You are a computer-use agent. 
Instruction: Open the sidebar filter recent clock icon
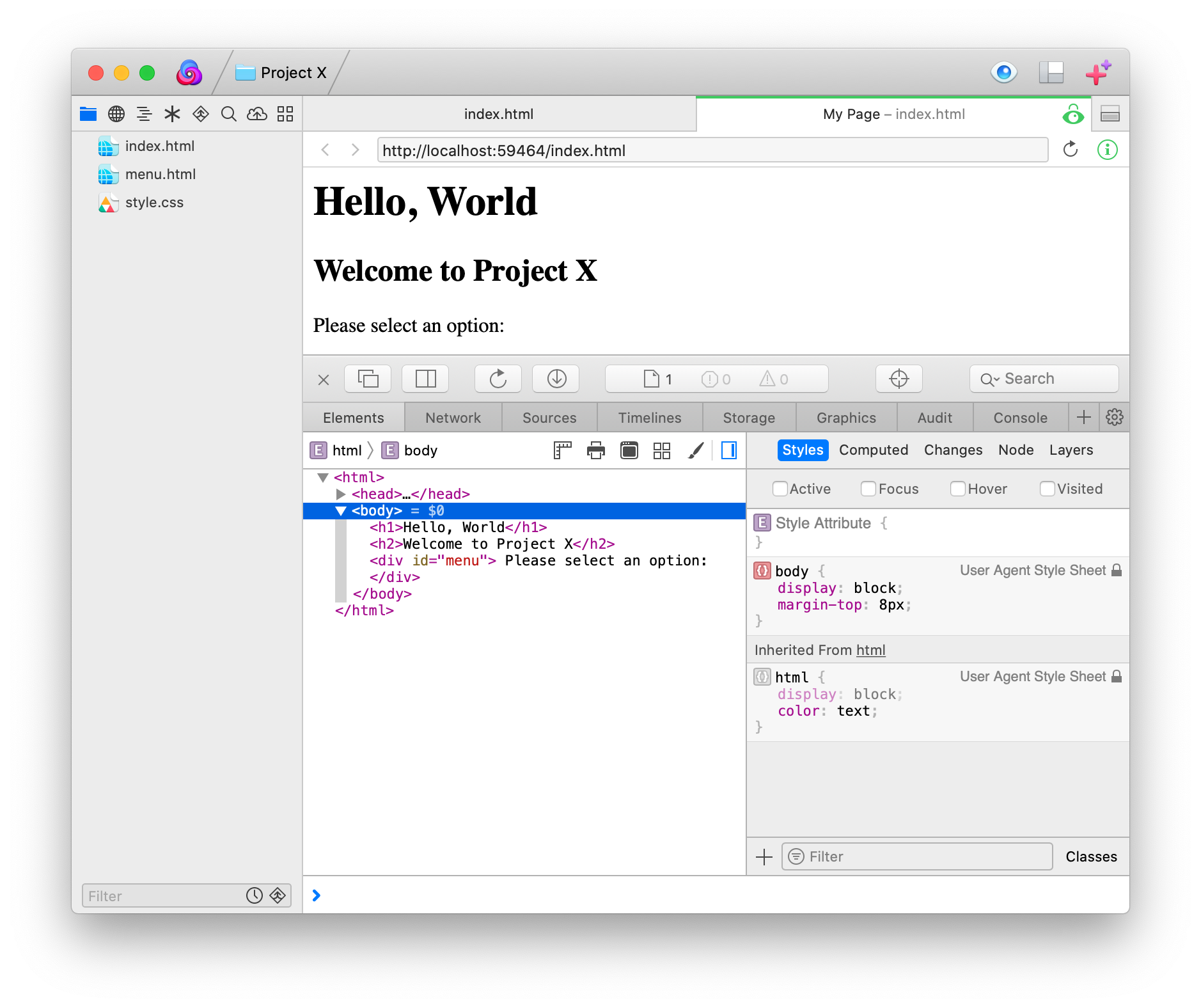(x=255, y=895)
